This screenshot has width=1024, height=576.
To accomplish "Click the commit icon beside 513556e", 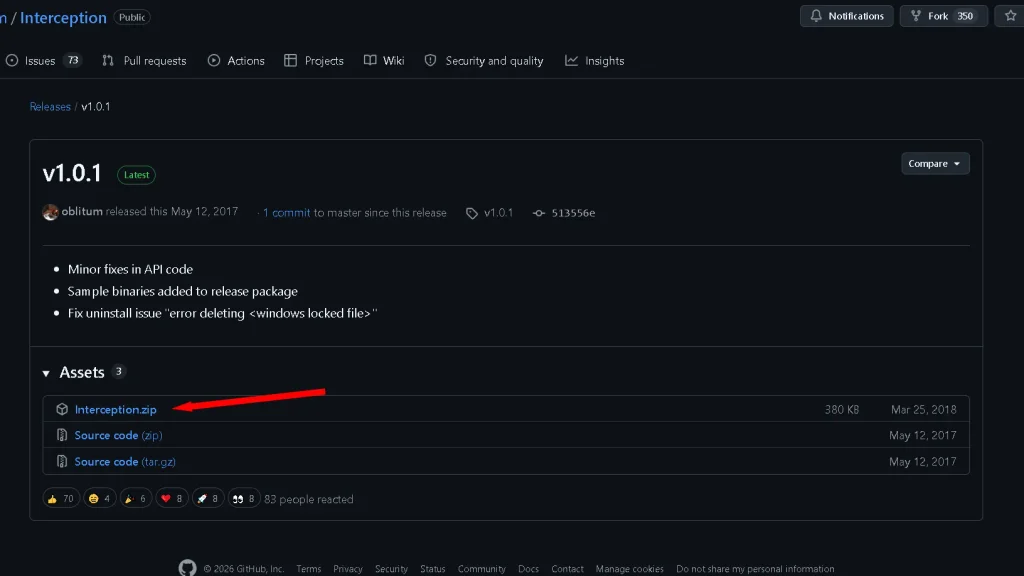I will click(x=538, y=214).
